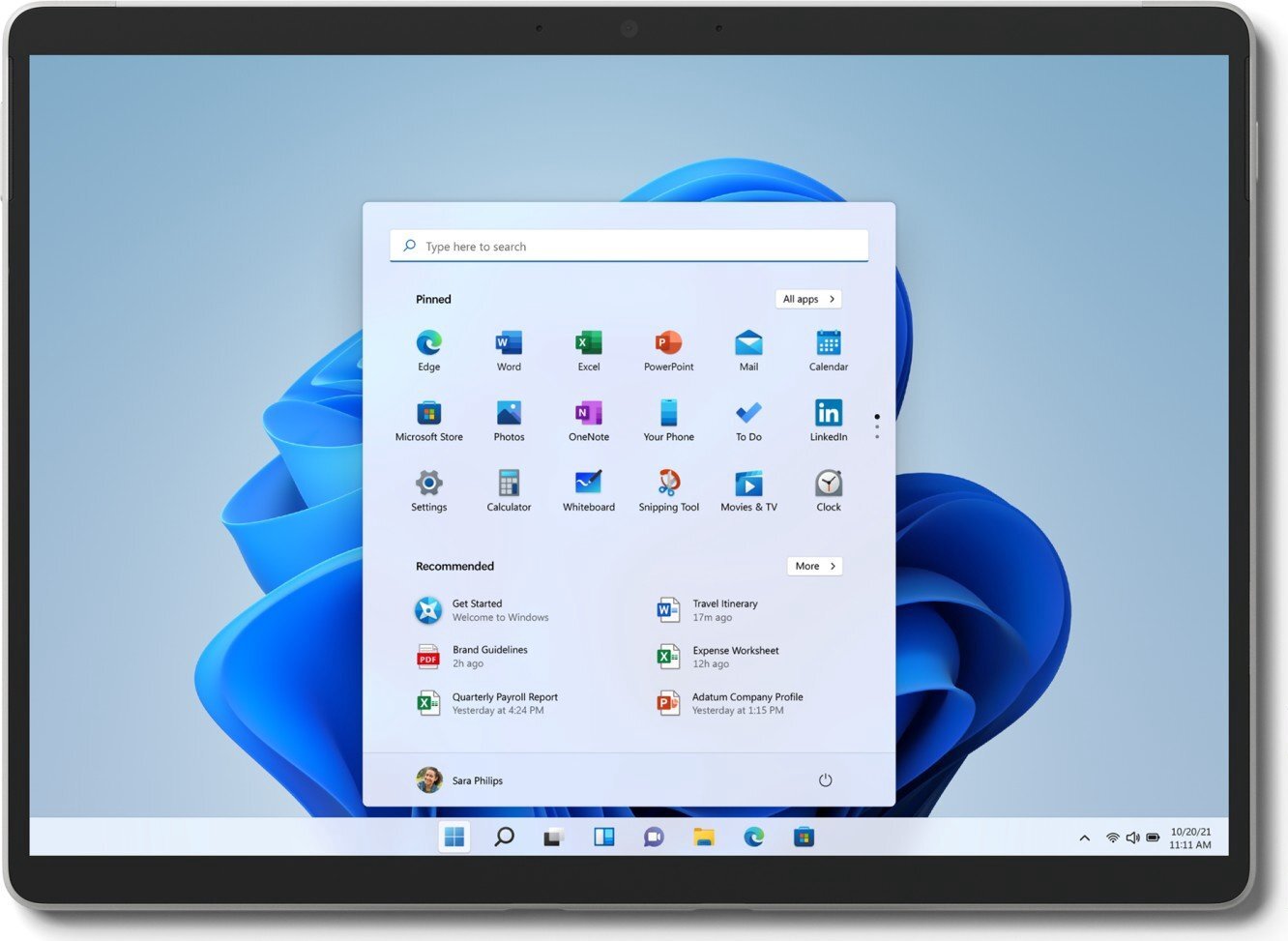The width and height of the screenshot is (1288, 941).
Task: Open the To Do app
Action: pos(748,421)
